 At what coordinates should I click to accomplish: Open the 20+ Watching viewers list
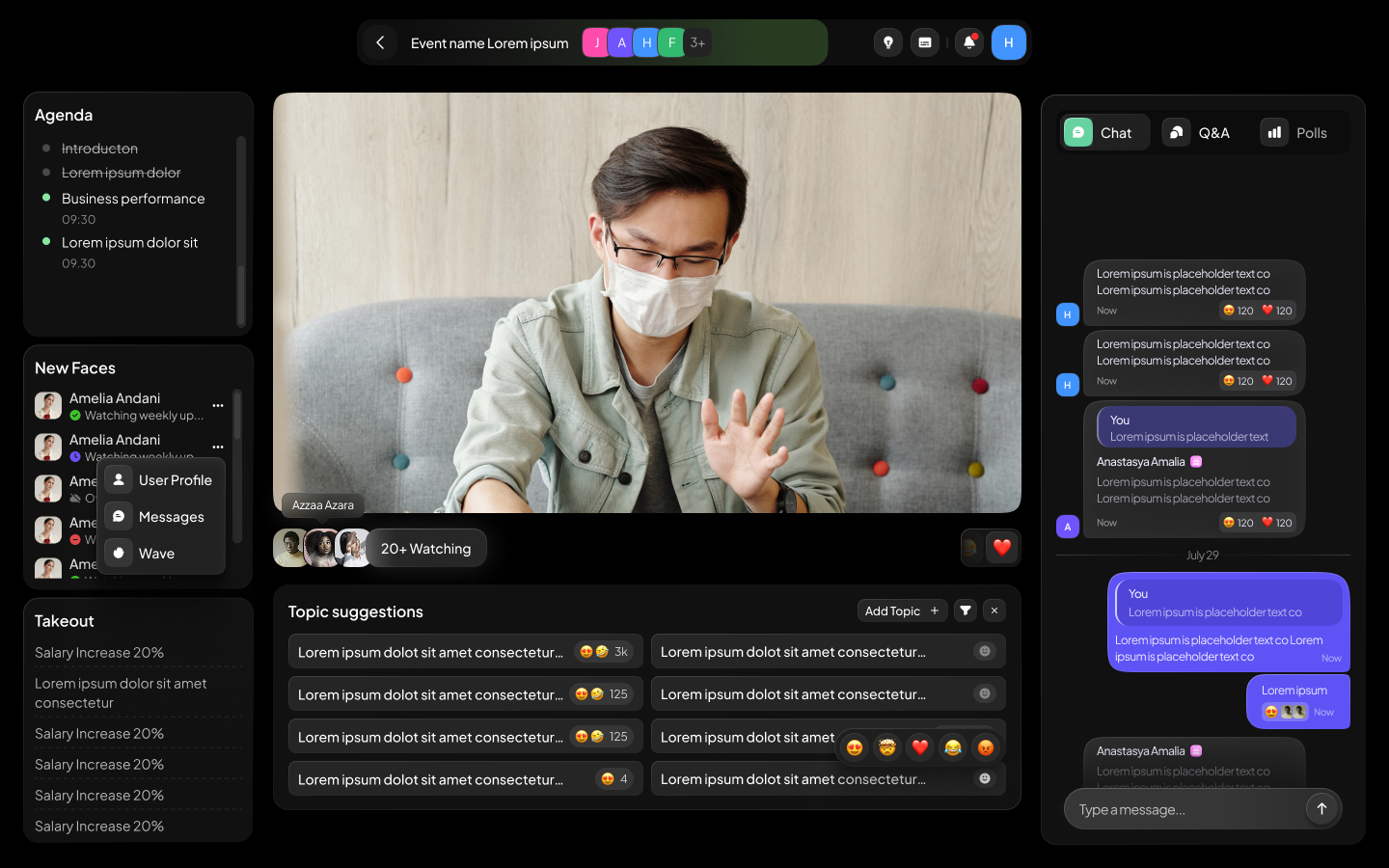(425, 548)
